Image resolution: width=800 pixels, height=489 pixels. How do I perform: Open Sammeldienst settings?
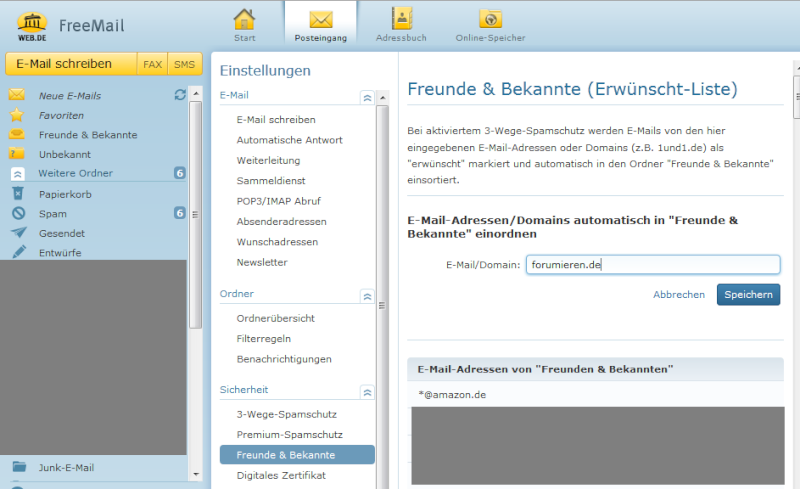click(271, 181)
